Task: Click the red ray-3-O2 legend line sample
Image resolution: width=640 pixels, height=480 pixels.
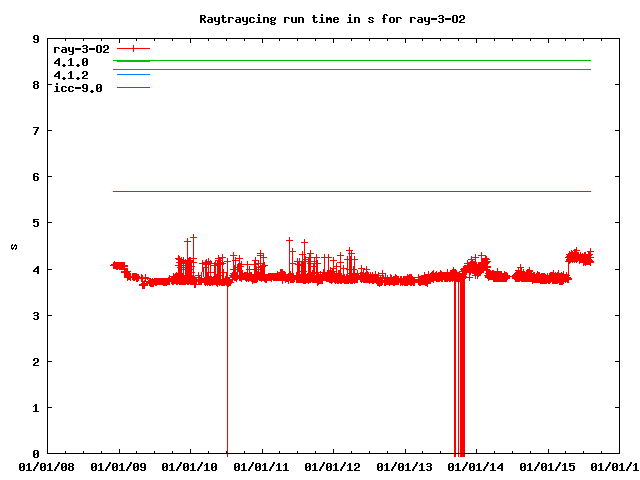Action: point(132,48)
